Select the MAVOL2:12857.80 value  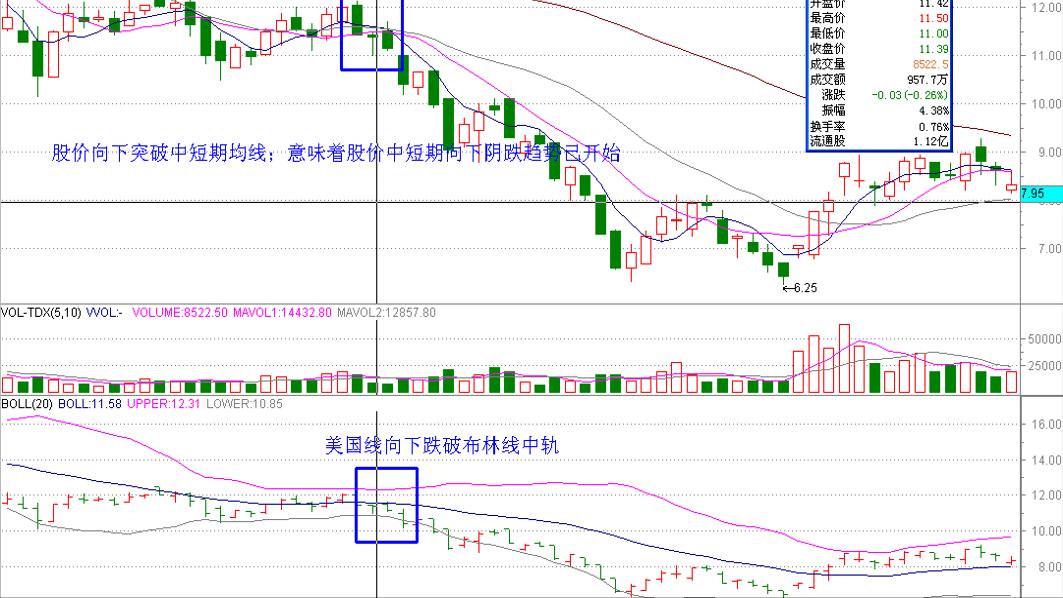coord(386,313)
